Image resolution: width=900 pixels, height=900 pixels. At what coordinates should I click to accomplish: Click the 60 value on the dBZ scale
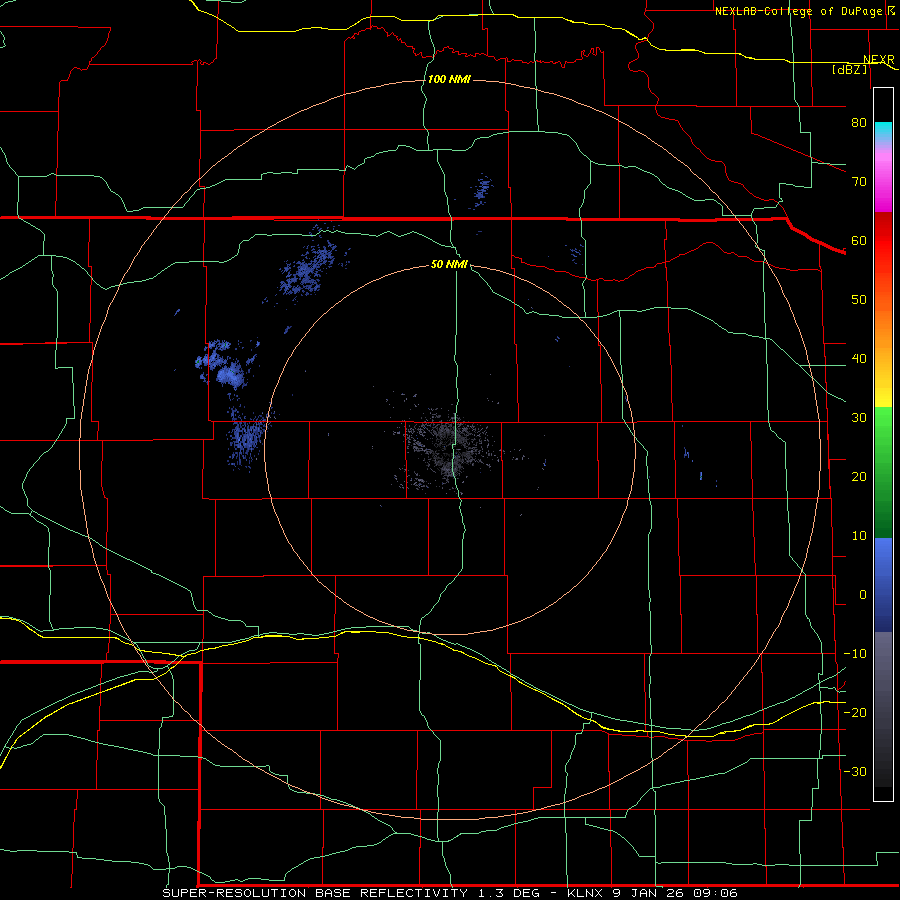pyautogui.click(x=859, y=241)
